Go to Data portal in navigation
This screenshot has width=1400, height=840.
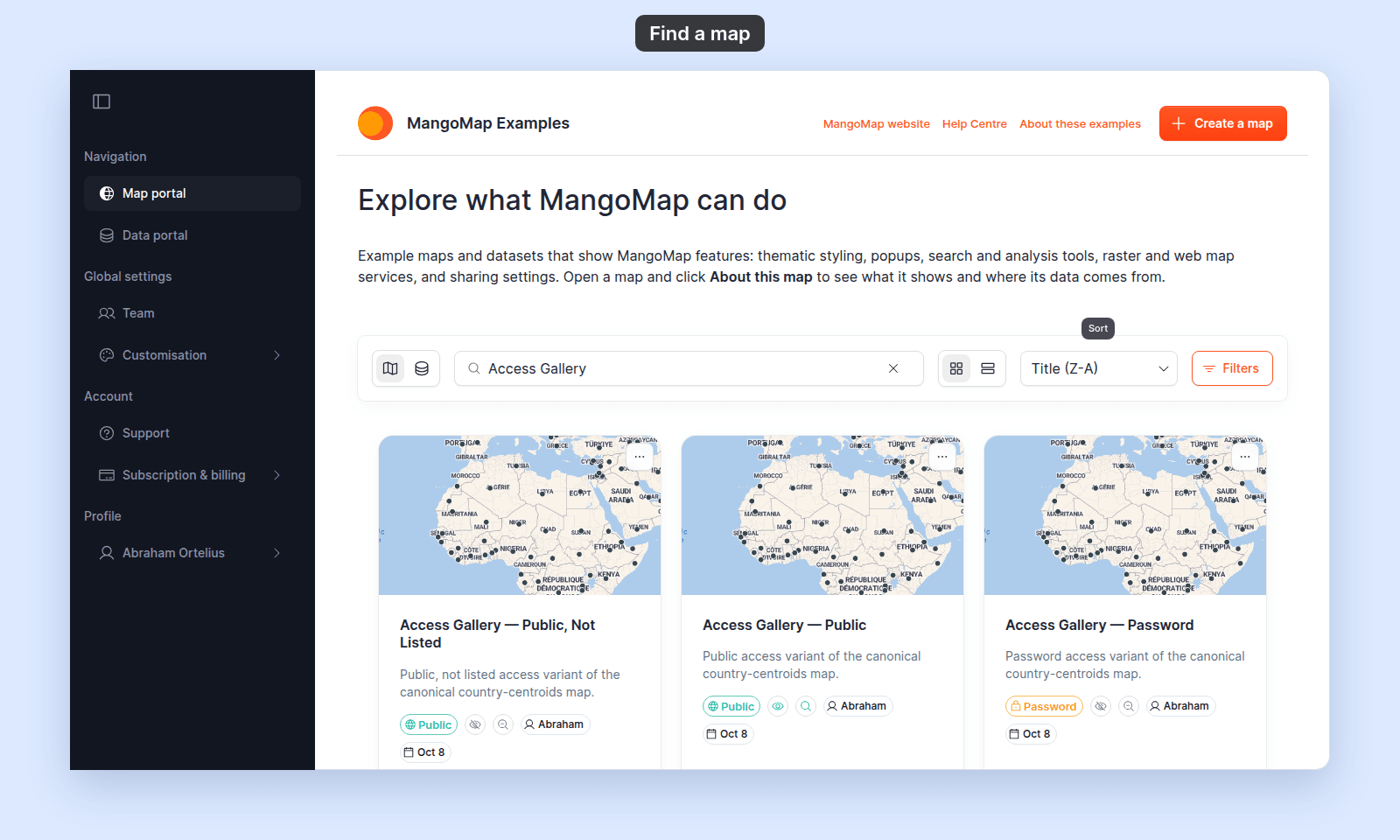click(192, 235)
